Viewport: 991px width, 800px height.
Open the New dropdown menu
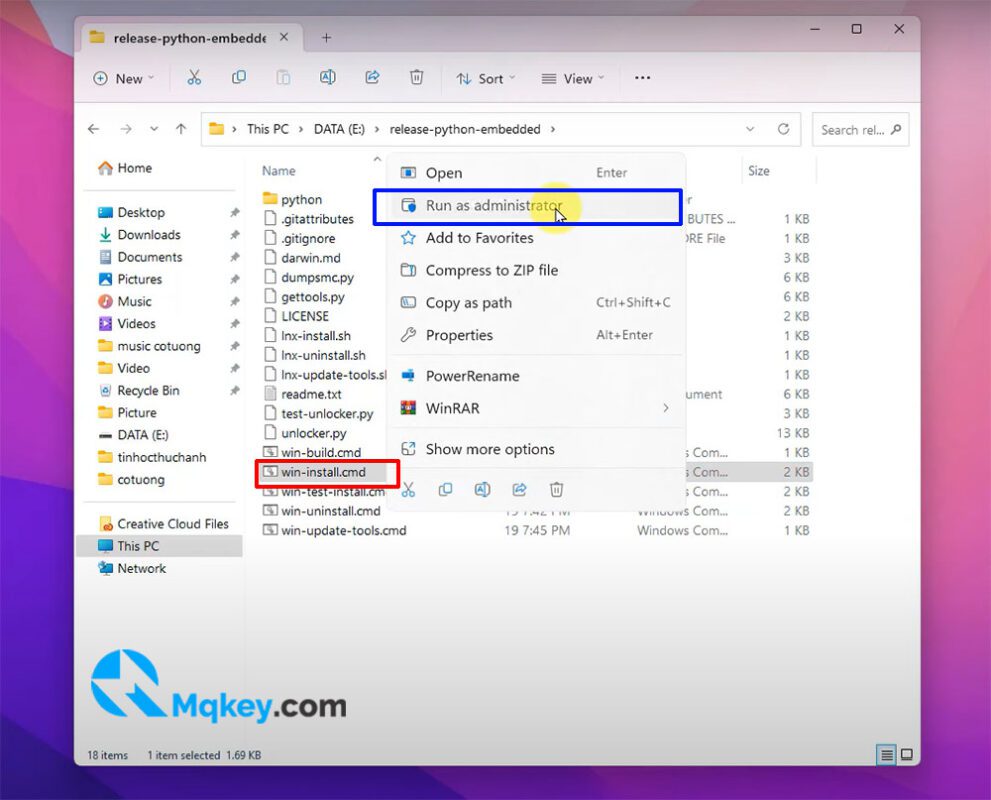[x=124, y=78]
